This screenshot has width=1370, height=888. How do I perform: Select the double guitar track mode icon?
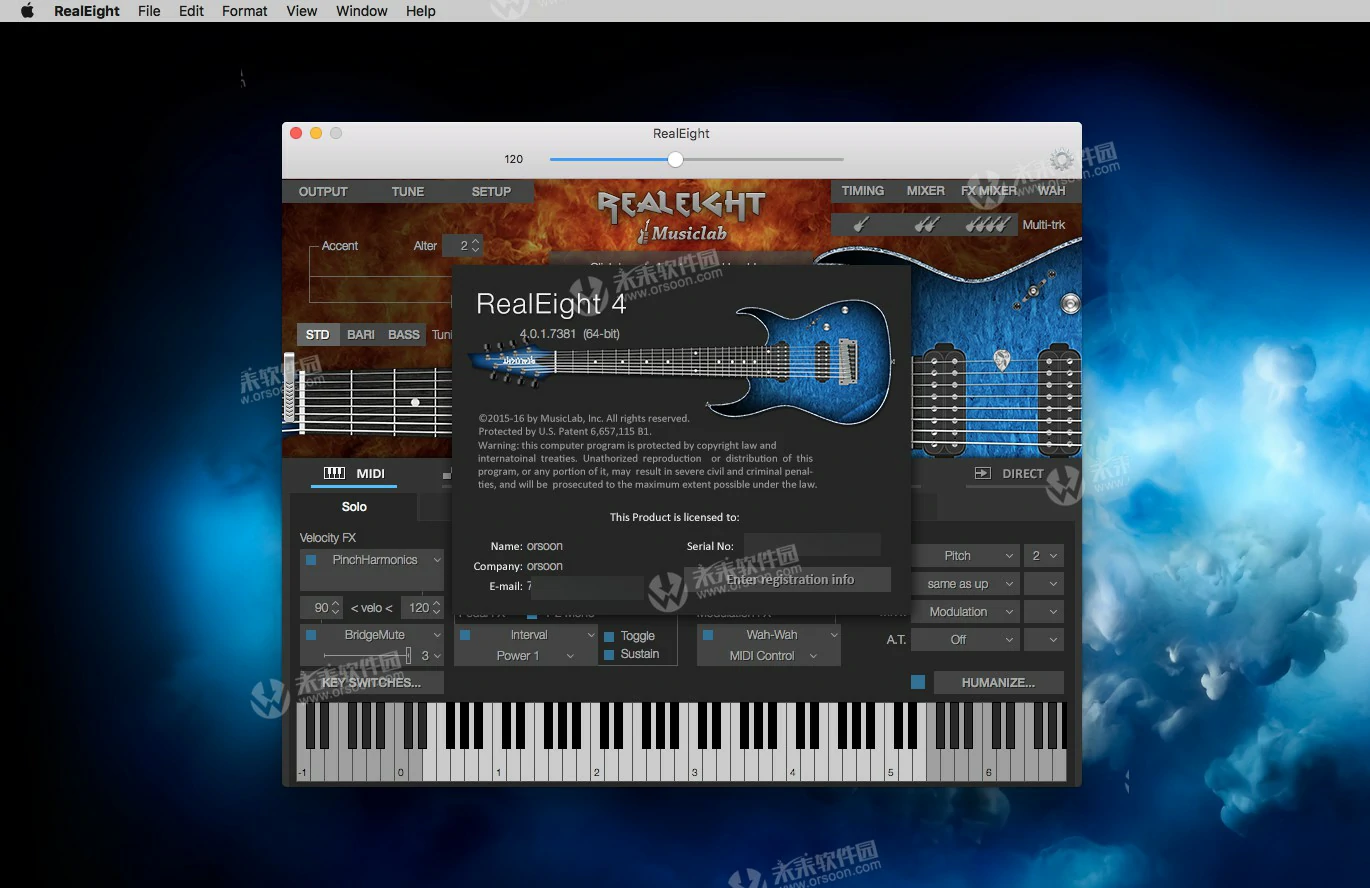[926, 225]
